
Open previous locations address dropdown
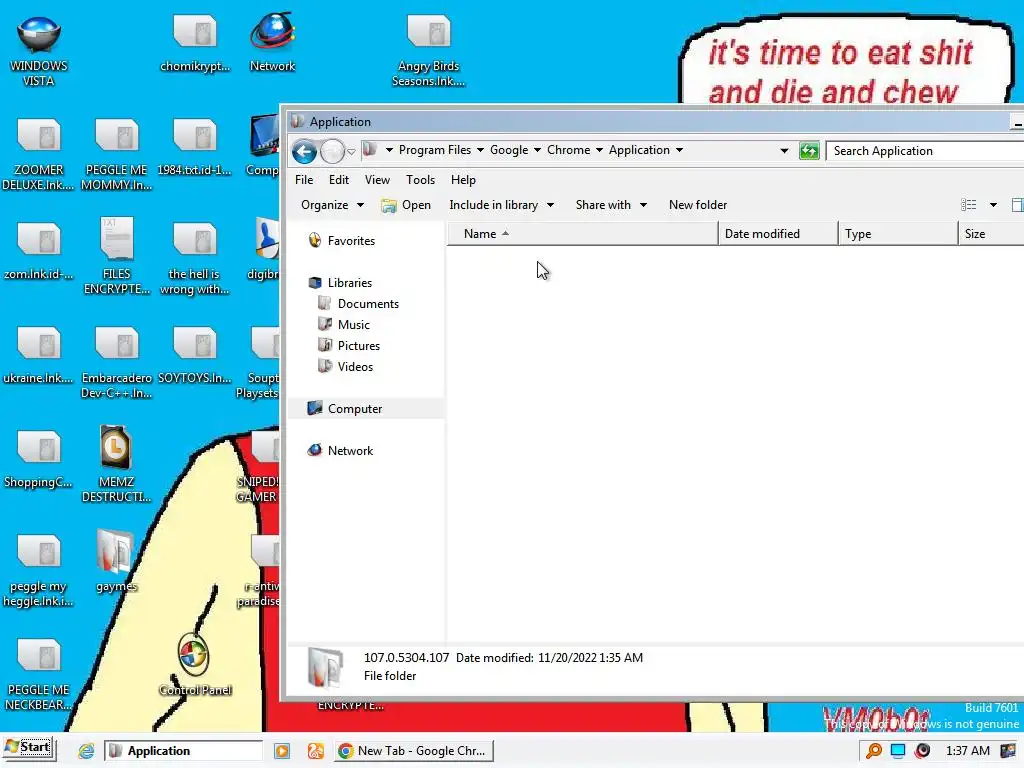[x=784, y=151]
